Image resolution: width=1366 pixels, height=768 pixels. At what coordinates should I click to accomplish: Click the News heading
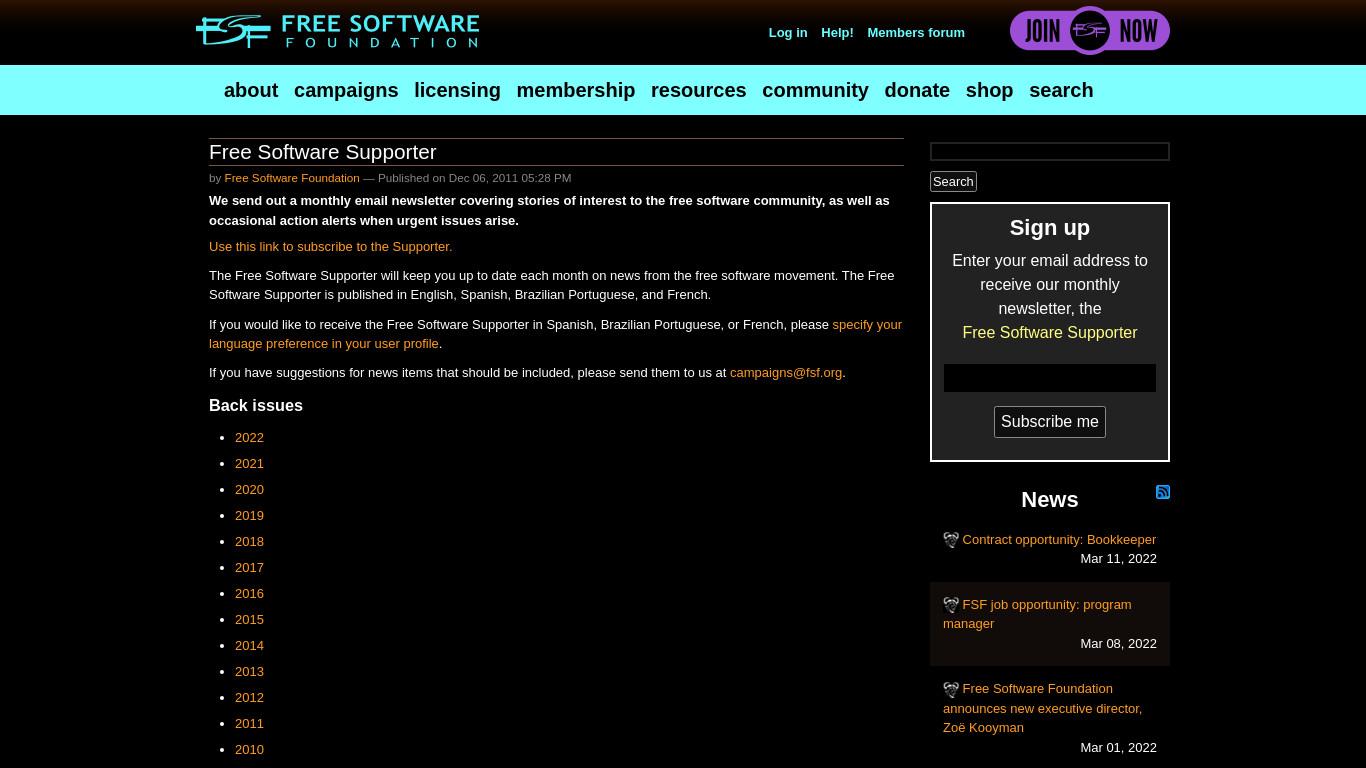(1049, 499)
